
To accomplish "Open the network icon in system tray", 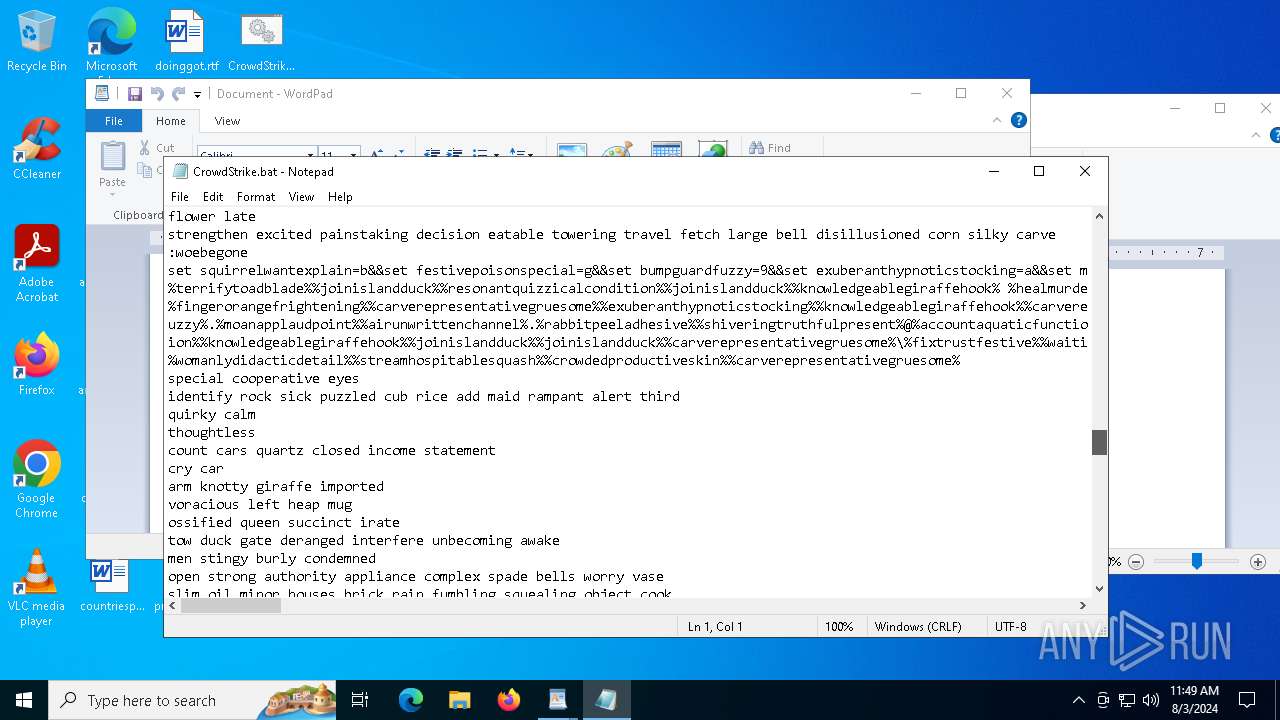I will pyautogui.click(x=1127, y=700).
